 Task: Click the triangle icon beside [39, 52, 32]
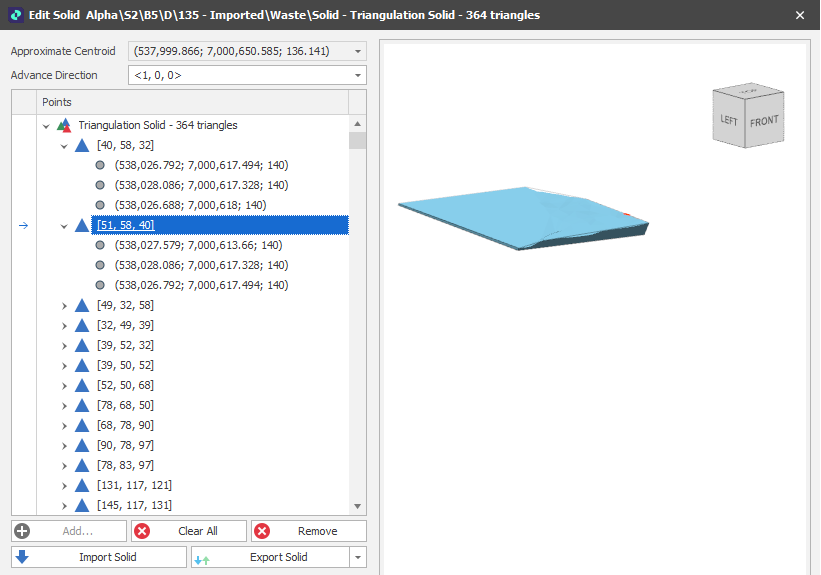(x=82, y=345)
